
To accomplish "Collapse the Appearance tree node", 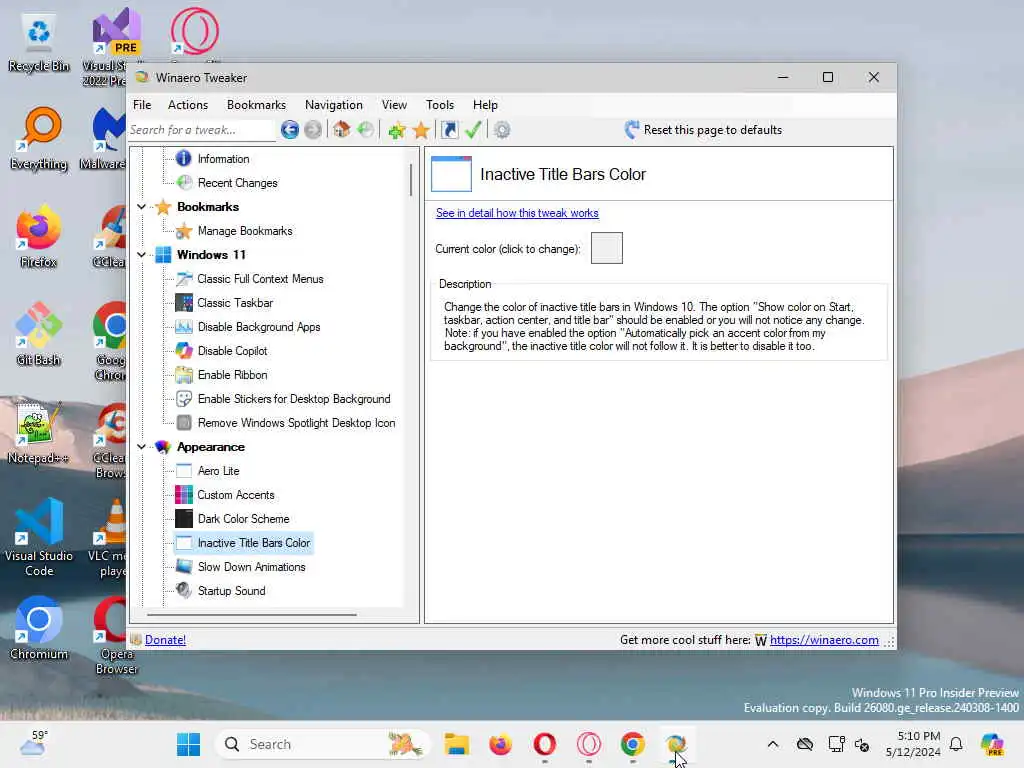I will click(x=142, y=447).
